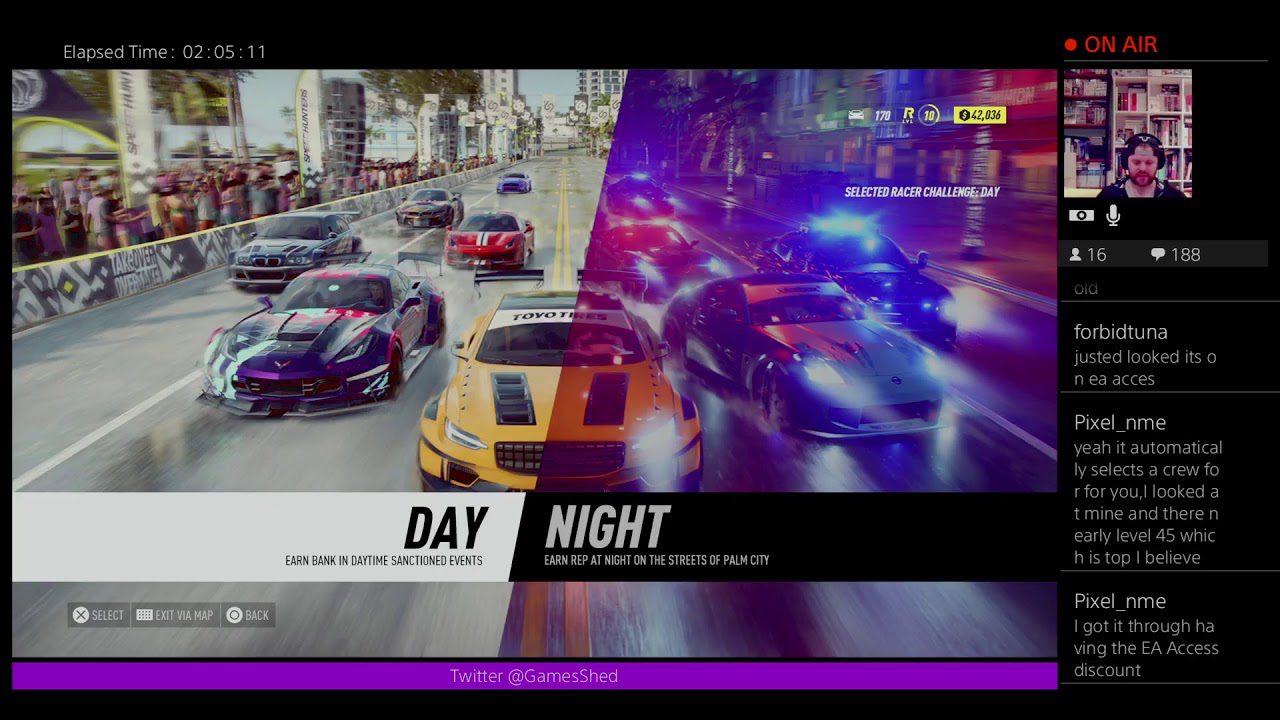Click the viewer count person icon
Viewport: 1280px width, 720px height.
(1075, 254)
